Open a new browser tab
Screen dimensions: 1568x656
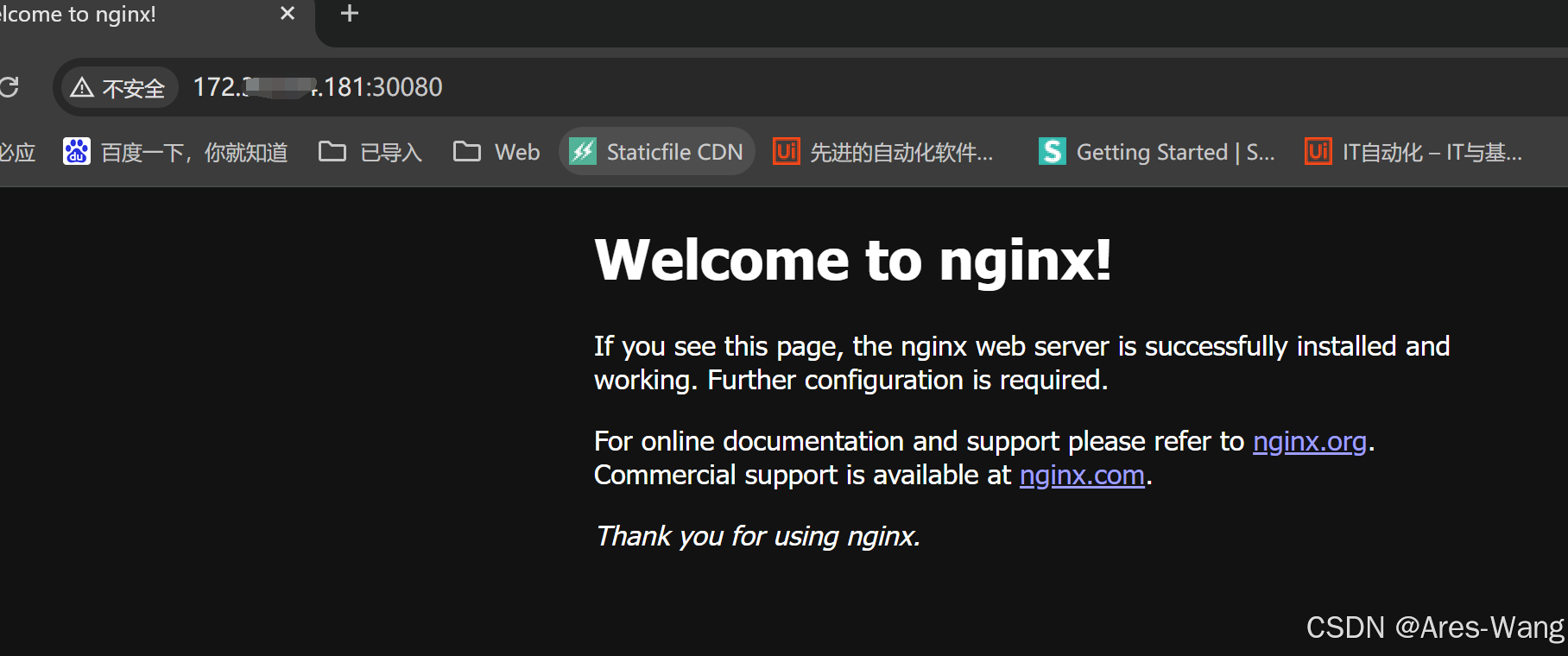tap(350, 14)
